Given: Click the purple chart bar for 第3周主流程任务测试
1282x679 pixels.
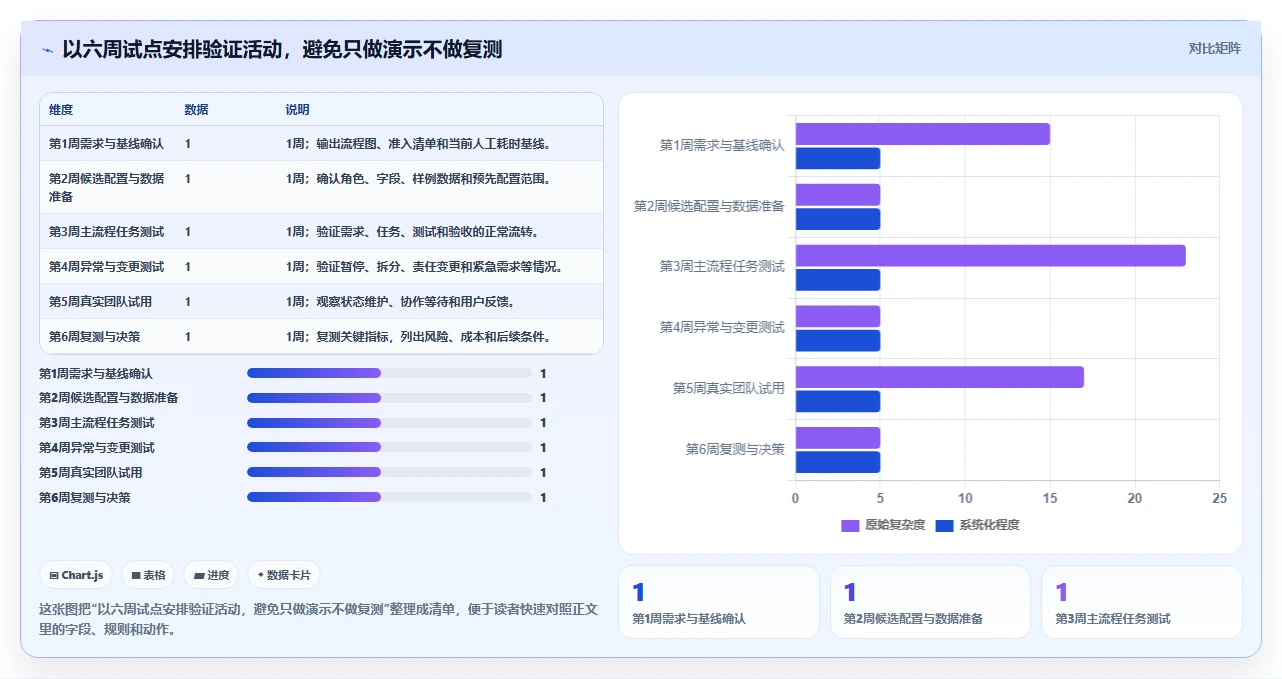Looking at the screenshot, I should (990, 255).
